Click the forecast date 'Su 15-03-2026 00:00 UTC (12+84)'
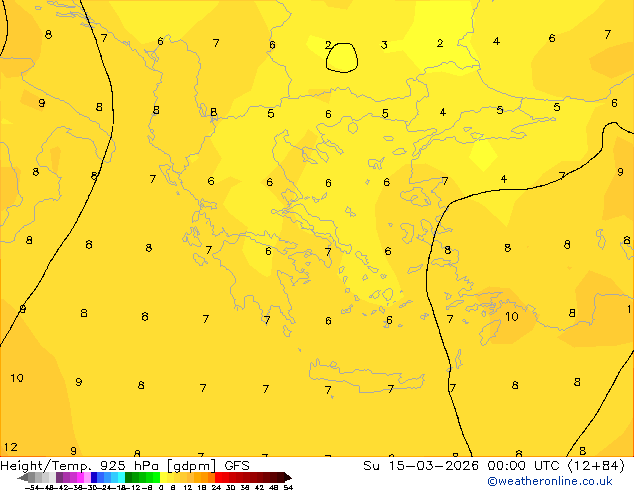634x490 pixels. pos(494,465)
